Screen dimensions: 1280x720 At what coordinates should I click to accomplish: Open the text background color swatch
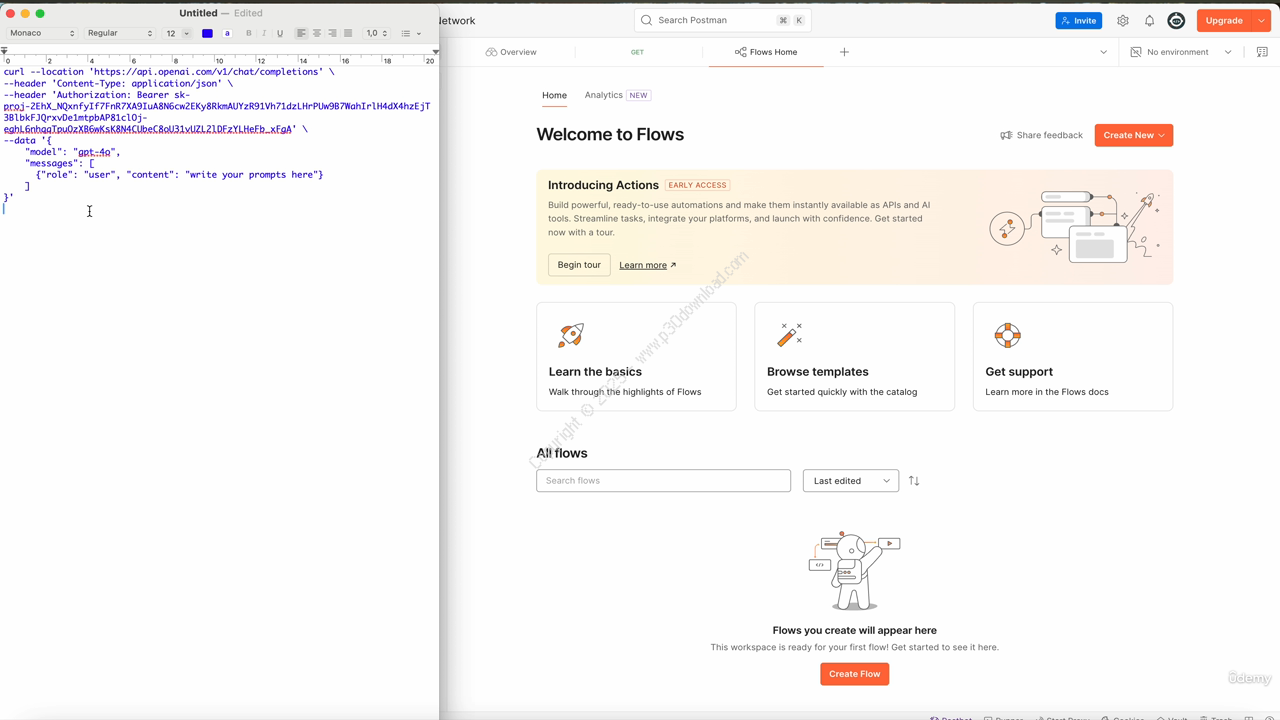point(227,33)
